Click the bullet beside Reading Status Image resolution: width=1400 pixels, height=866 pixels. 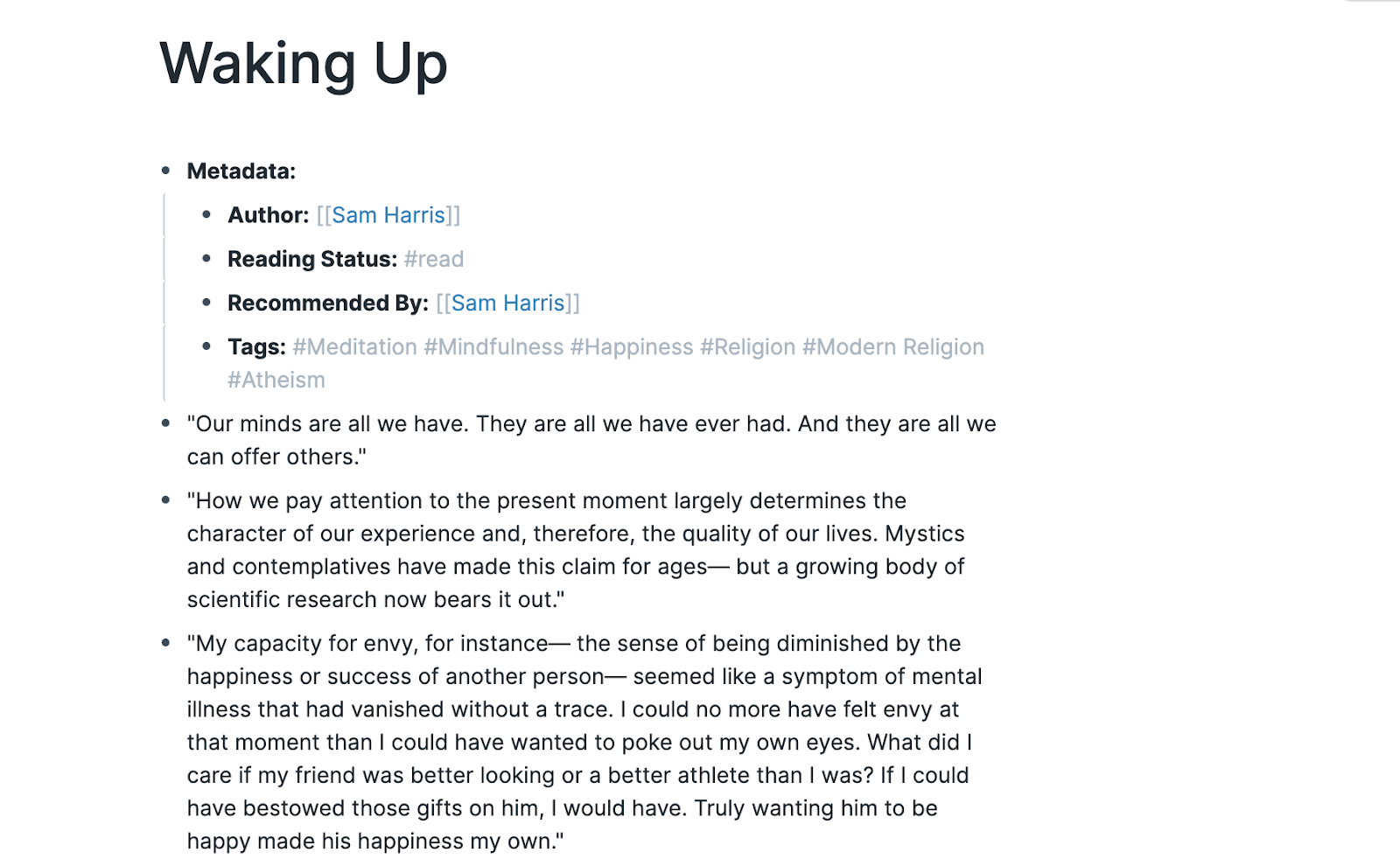[x=206, y=258]
